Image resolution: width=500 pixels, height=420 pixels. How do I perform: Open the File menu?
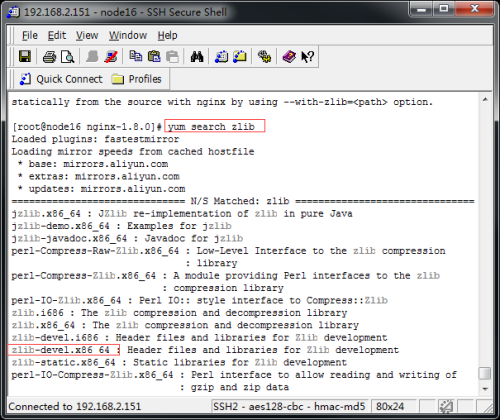pos(30,35)
